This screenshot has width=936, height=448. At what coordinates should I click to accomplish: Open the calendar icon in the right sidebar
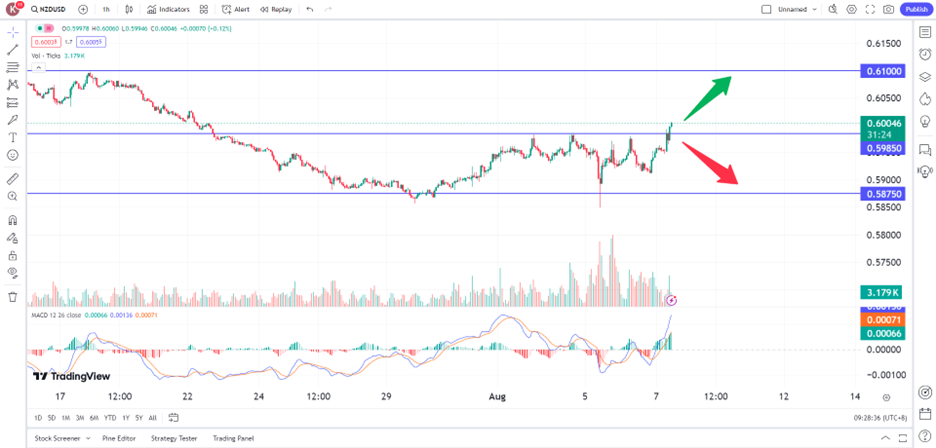coord(925,413)
